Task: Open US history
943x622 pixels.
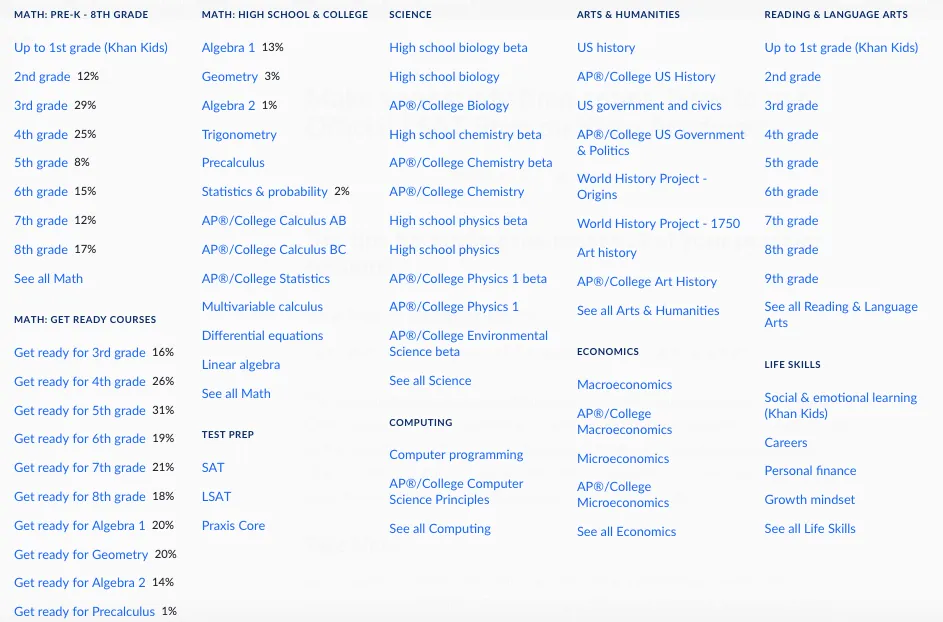Action: (x=606, y=48)
